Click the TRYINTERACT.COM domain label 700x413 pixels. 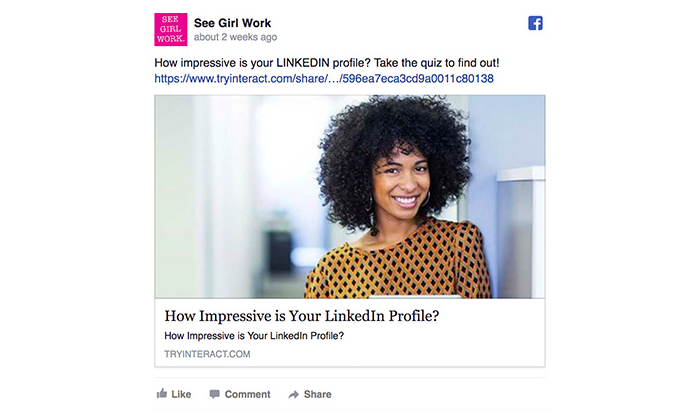[x=207, y=354]
